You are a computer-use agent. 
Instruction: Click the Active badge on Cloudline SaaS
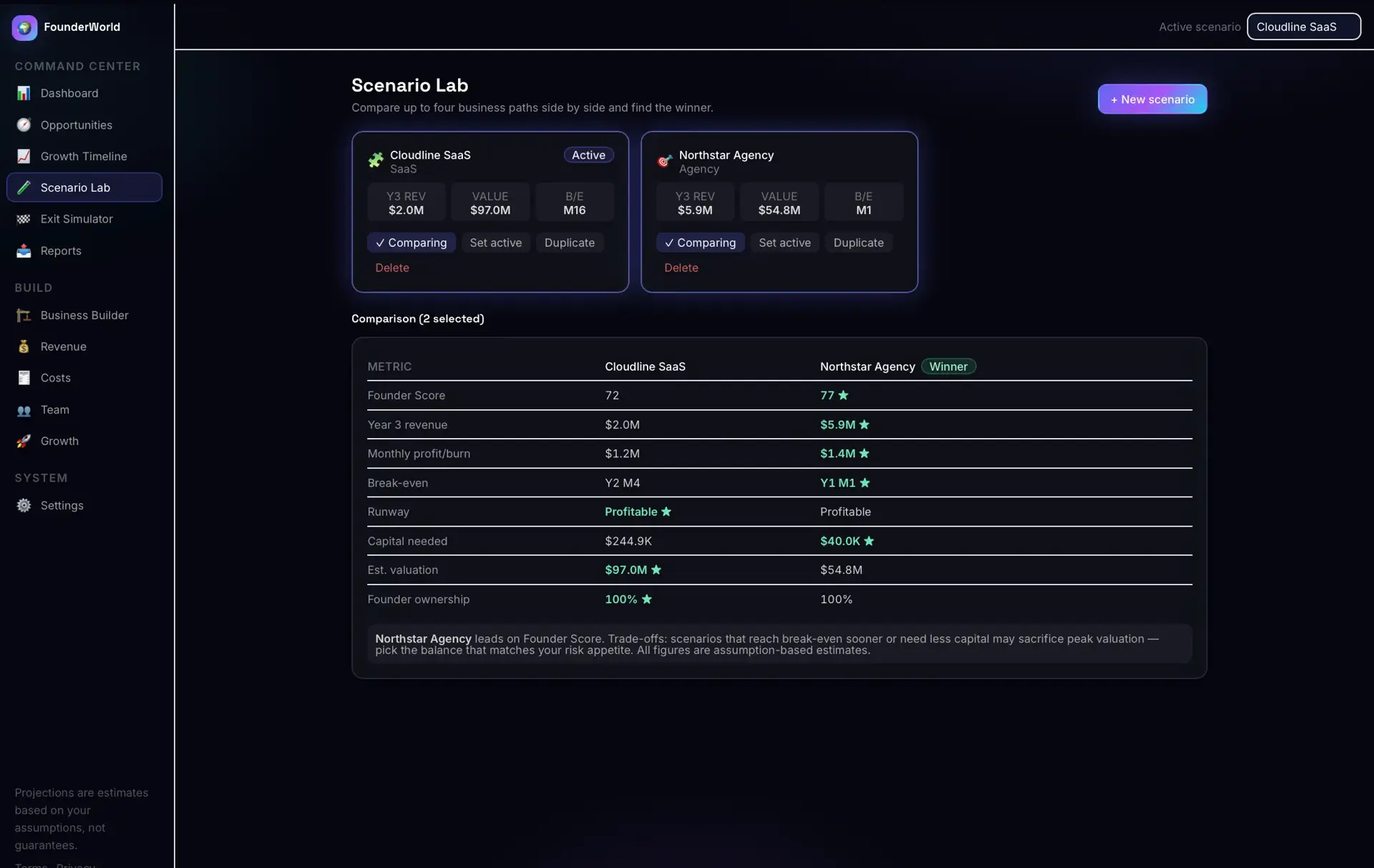[x=588, y=155]
